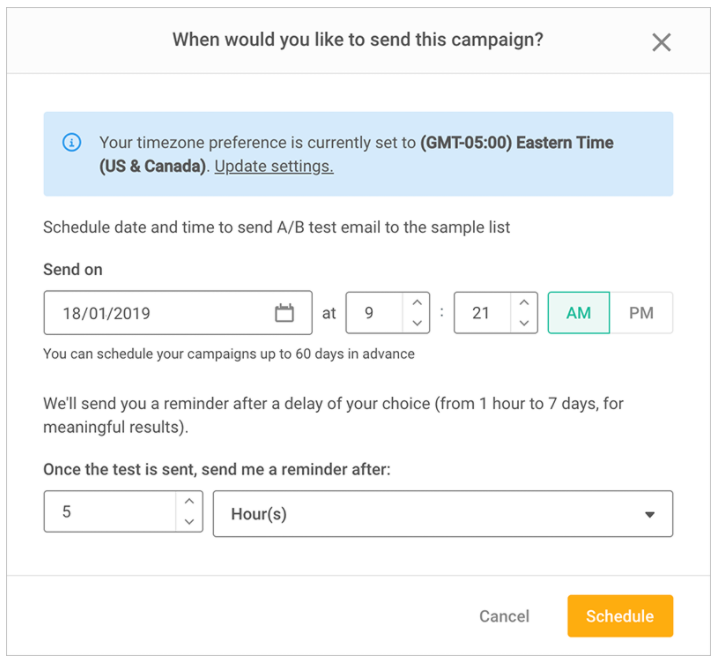Click the blue info icon
This screenshot has height=666, width=720.
(x=72, y=143)
